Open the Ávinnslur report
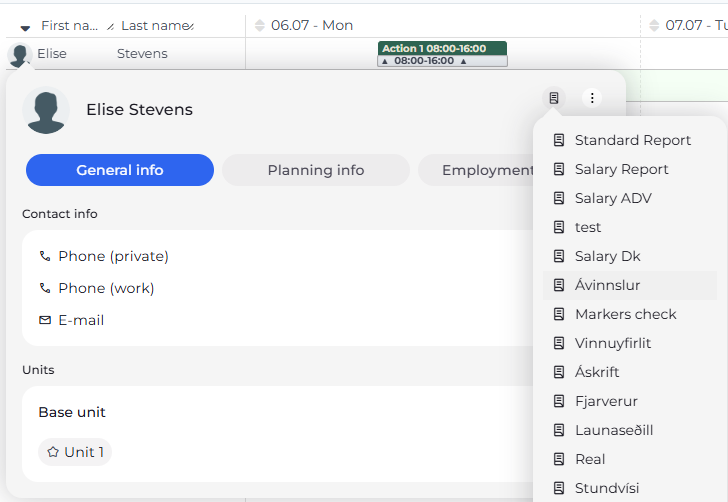The image size is (728, 502). (x=630, y=285)
